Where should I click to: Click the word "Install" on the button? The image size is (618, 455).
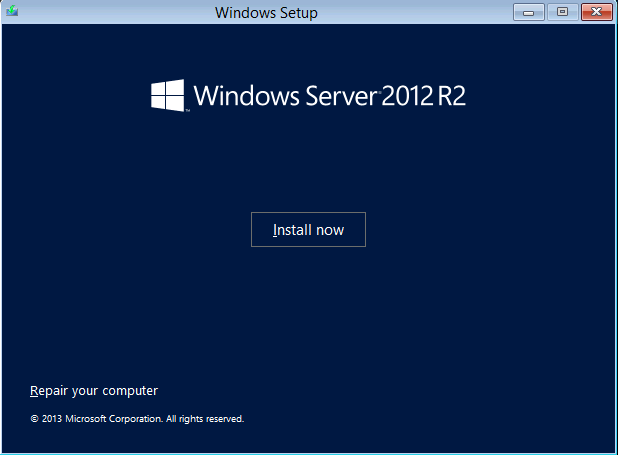tap(290, 230)
